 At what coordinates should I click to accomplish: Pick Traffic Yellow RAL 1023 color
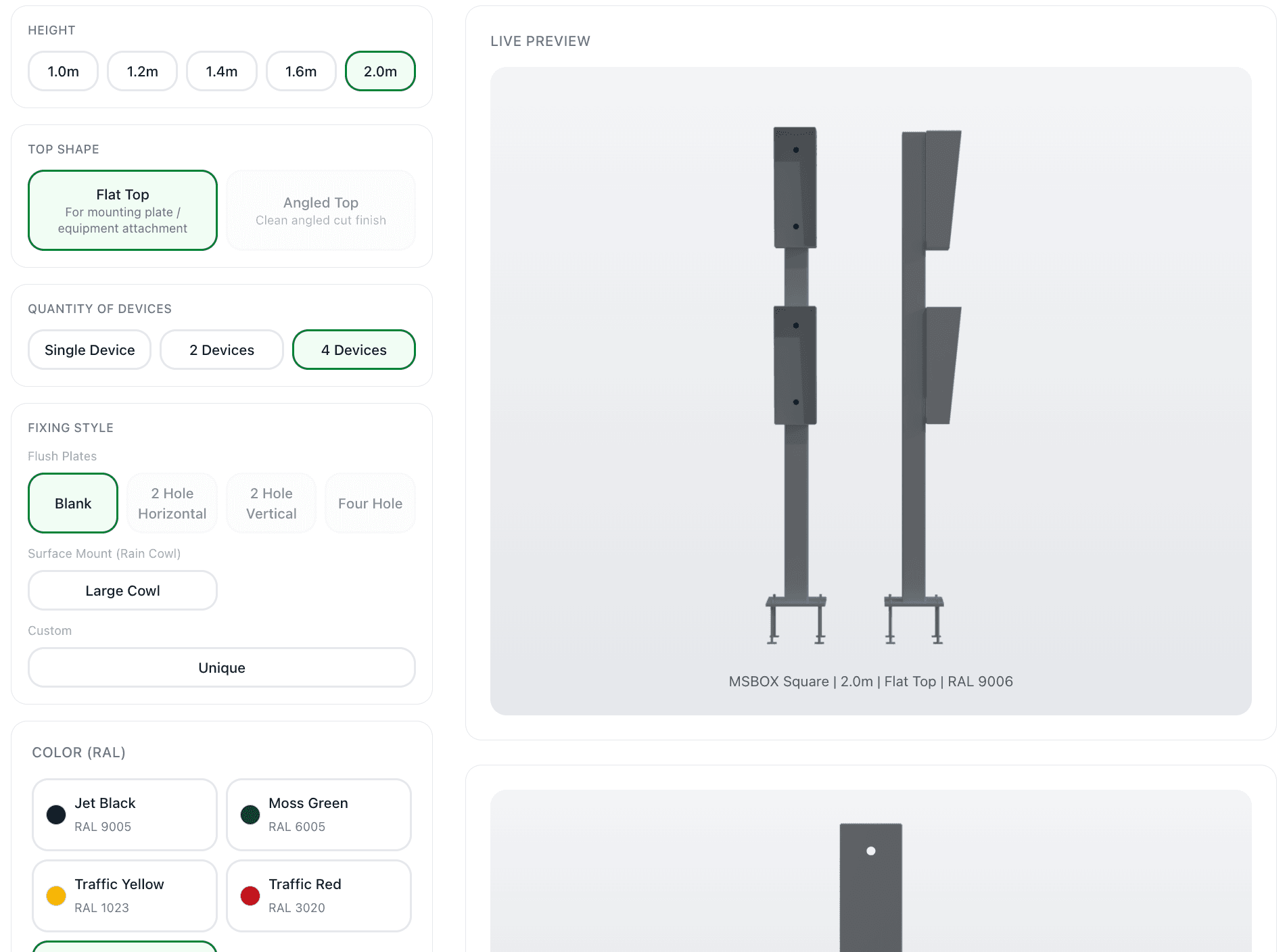tap(124, 896)
